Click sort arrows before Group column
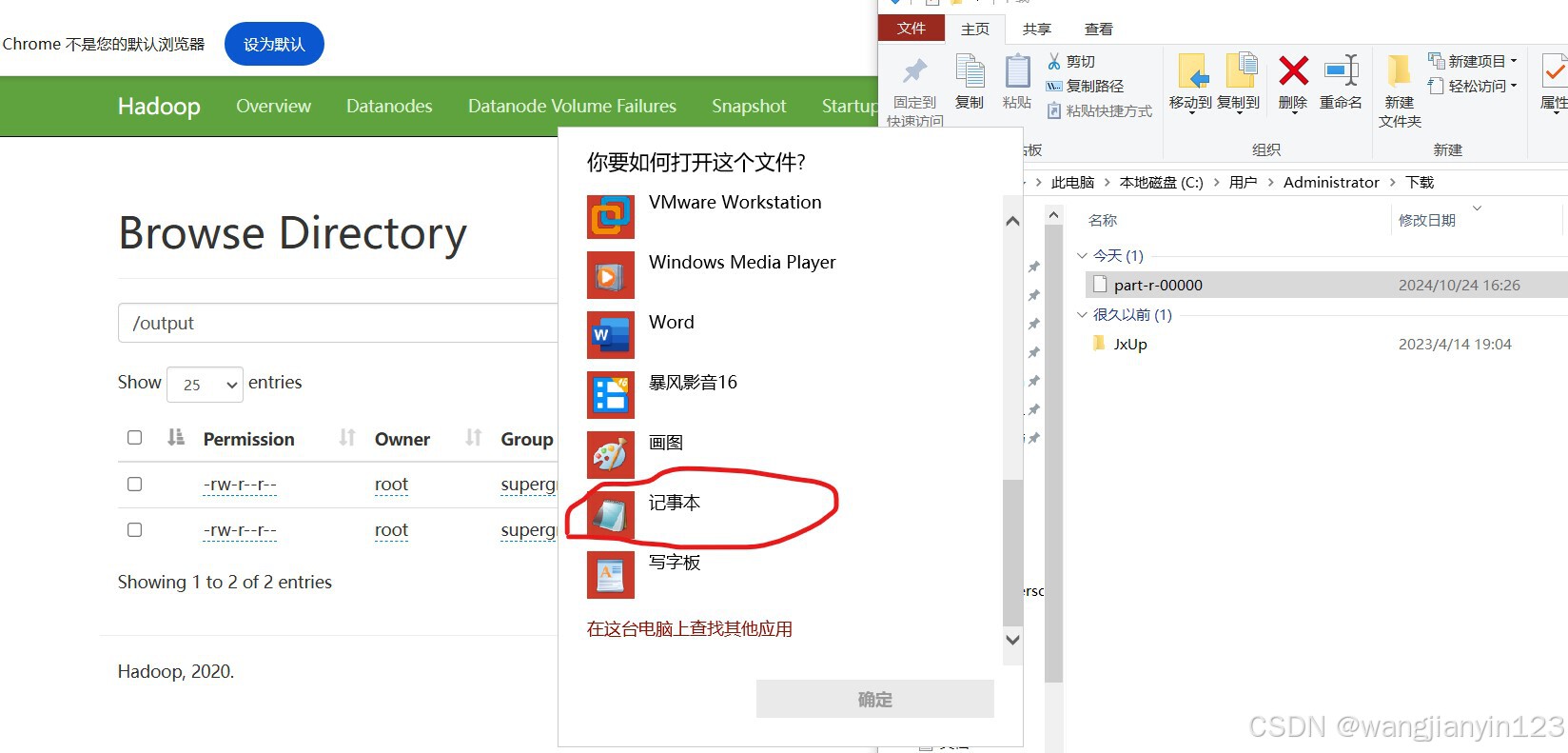Viewport: 1568px width, 753px height. coord(473,438)
